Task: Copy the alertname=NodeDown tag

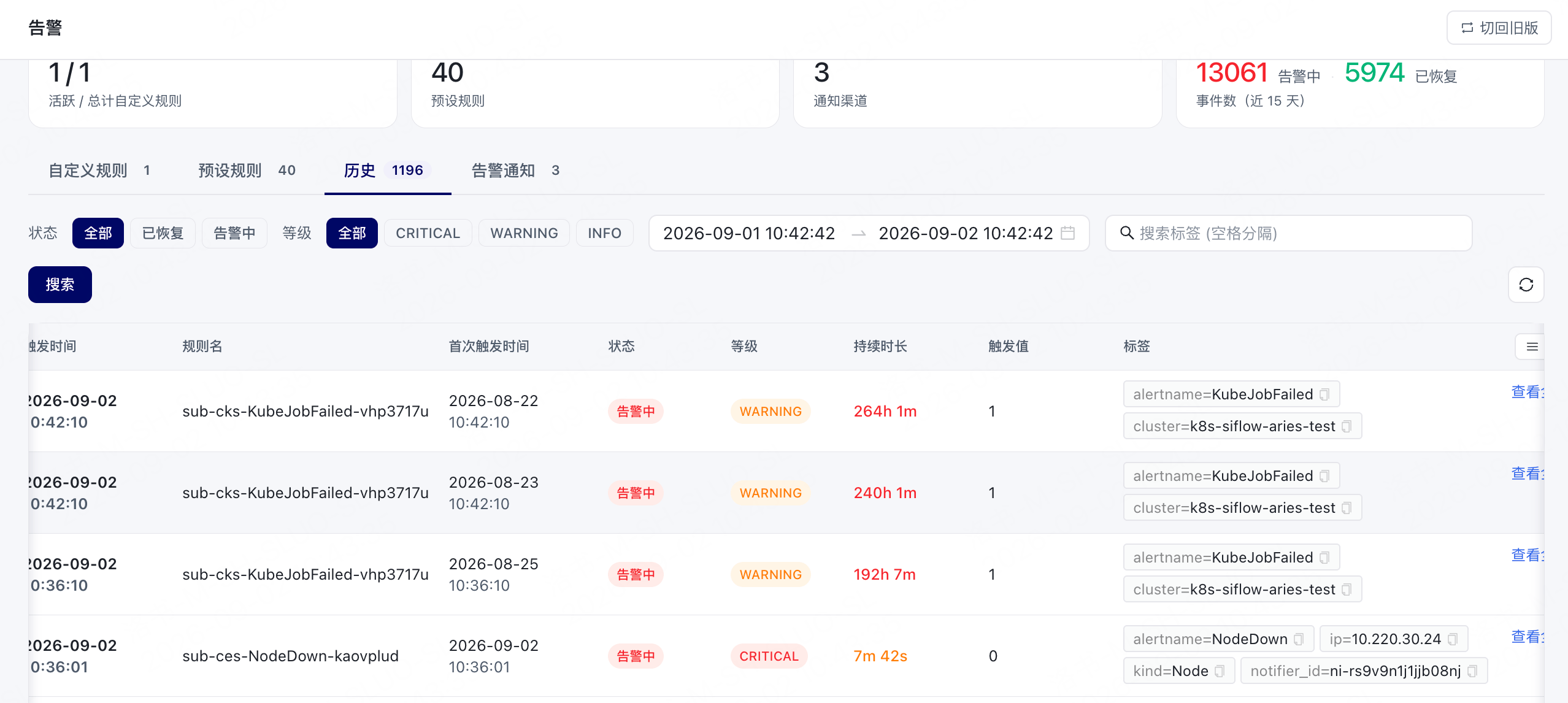Action: tap(1299, 639)
